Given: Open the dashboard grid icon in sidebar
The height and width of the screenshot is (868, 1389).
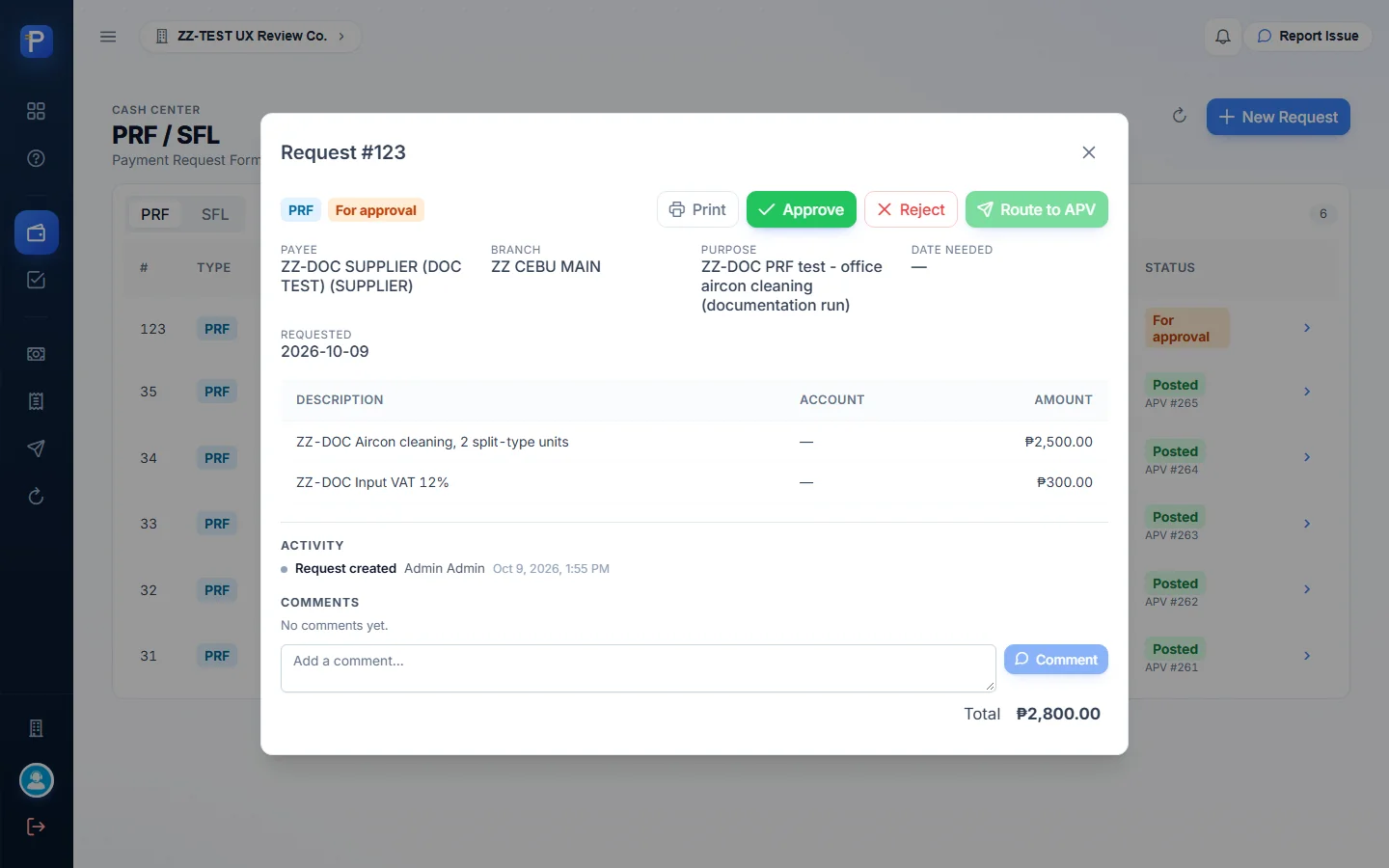Looking at the screenshot, I should pos(36,111).
